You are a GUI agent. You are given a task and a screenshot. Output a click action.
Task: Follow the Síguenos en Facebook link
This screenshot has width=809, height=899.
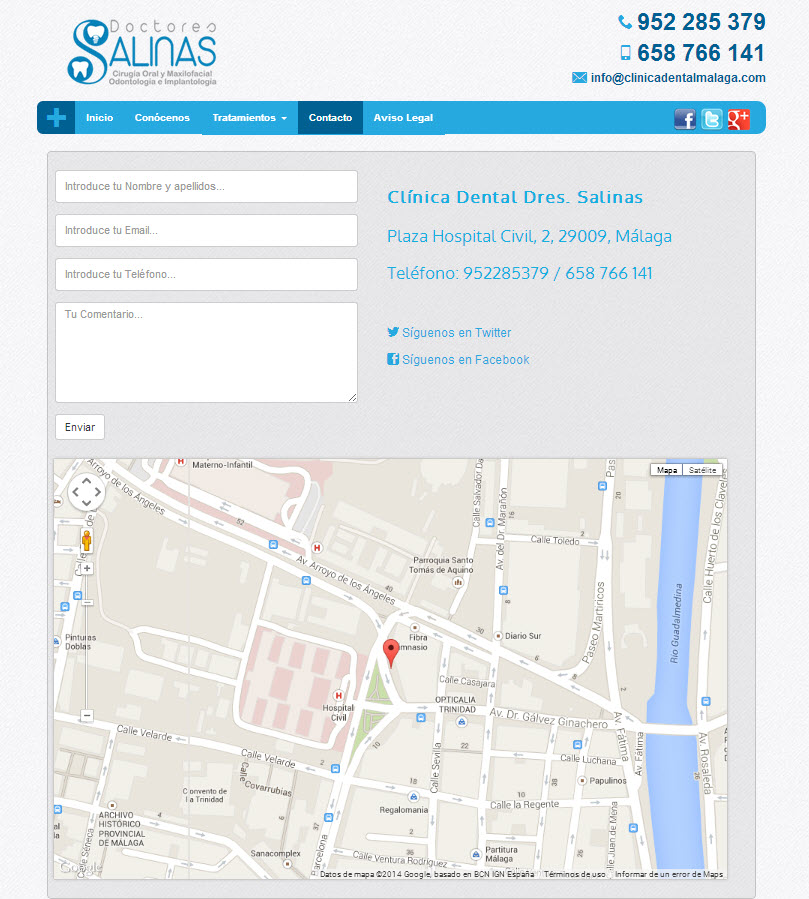(465, 360)
